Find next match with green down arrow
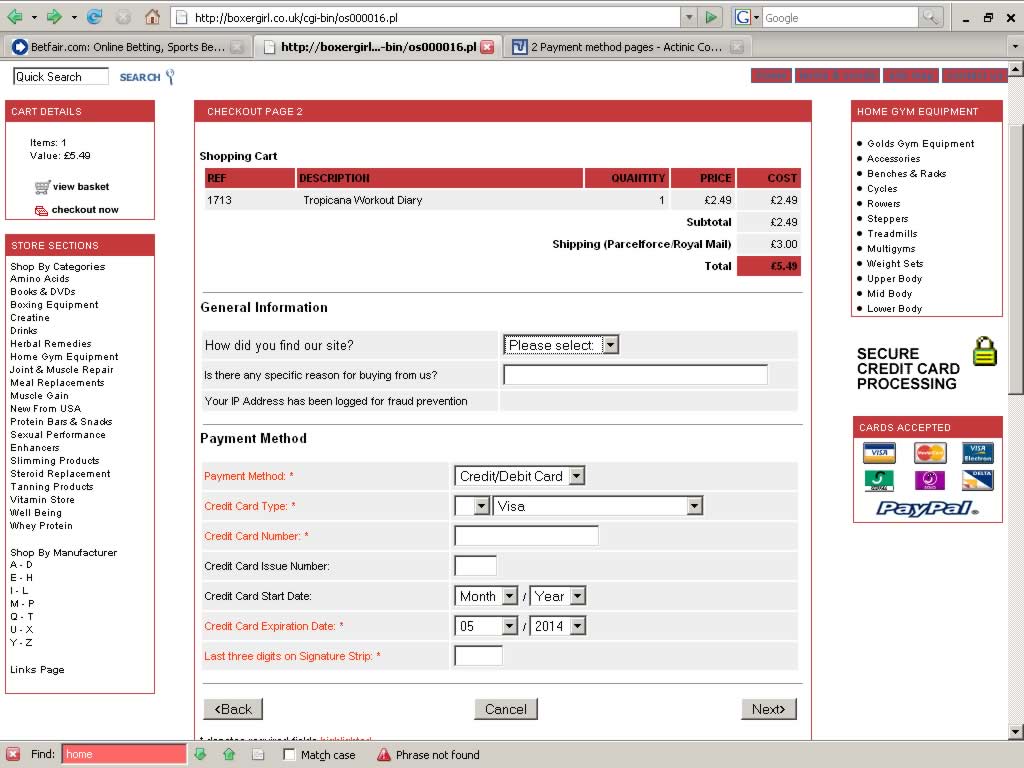1024x768 pixels. [200, 754]
